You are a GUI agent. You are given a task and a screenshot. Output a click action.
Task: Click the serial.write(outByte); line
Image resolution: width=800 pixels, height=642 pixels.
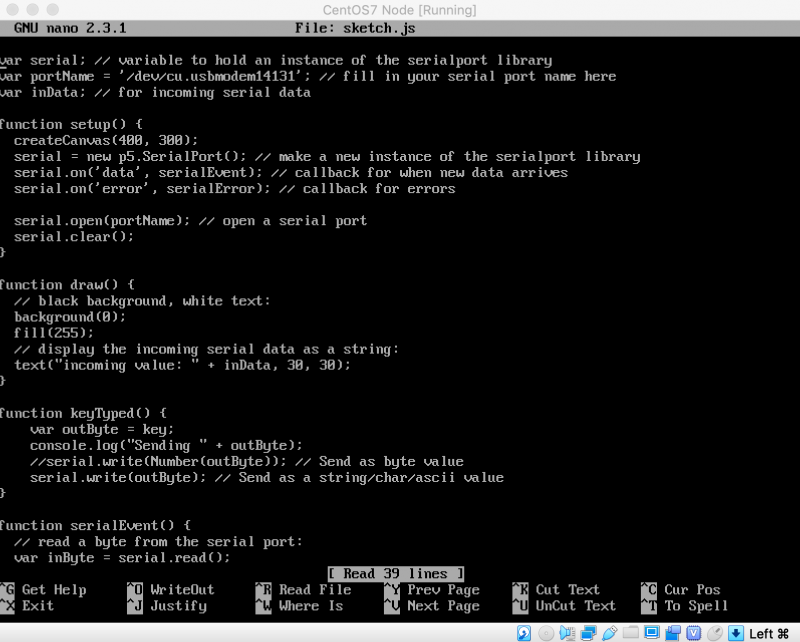point(267,478)
